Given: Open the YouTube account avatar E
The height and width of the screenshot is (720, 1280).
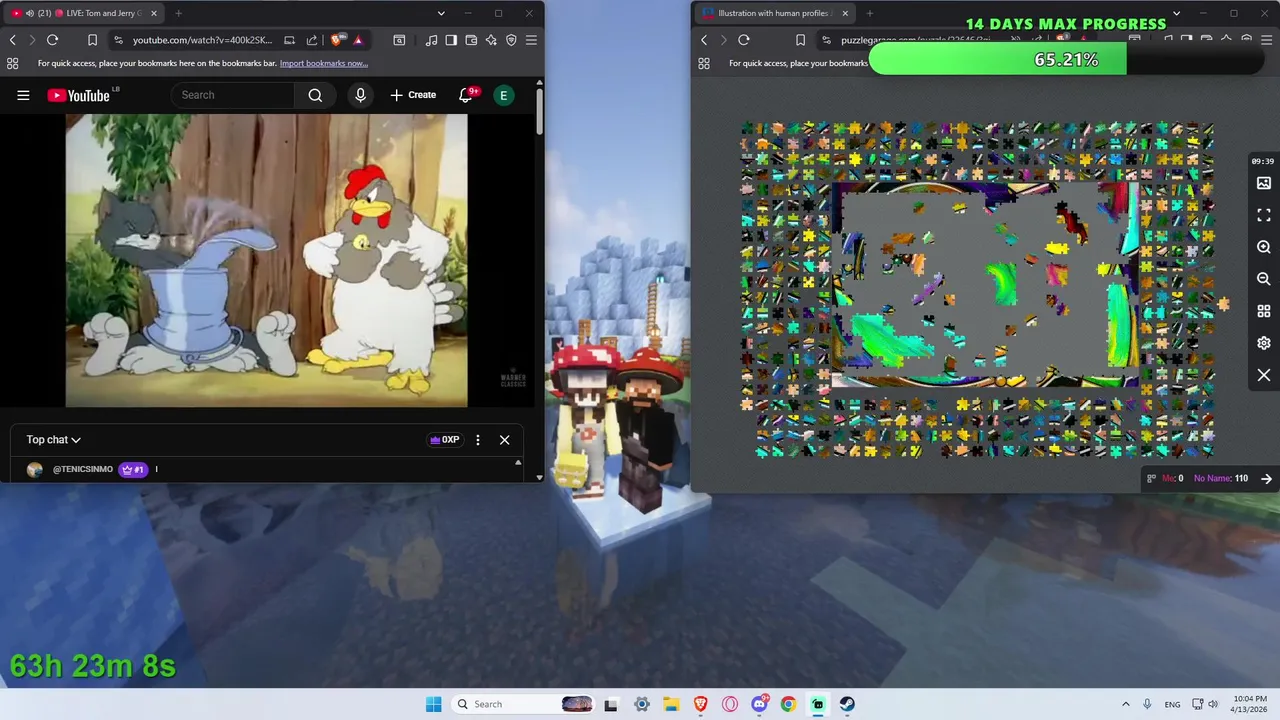Looking at the screenshot, I should click(x=504, y=95).
